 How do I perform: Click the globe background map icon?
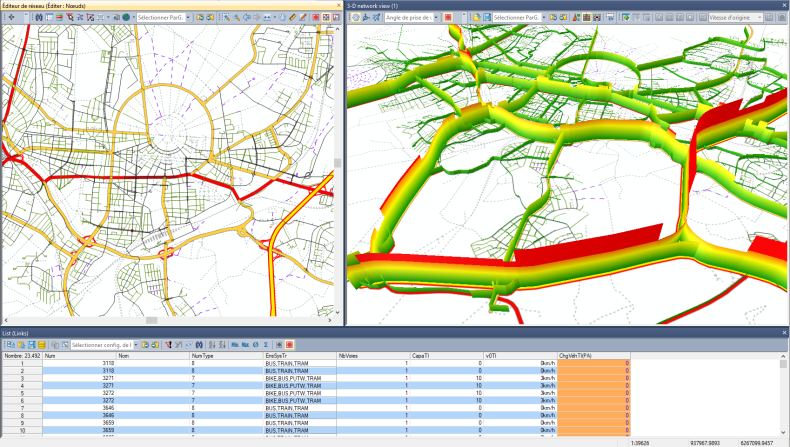pyautogui.click(x=127, y=18)
